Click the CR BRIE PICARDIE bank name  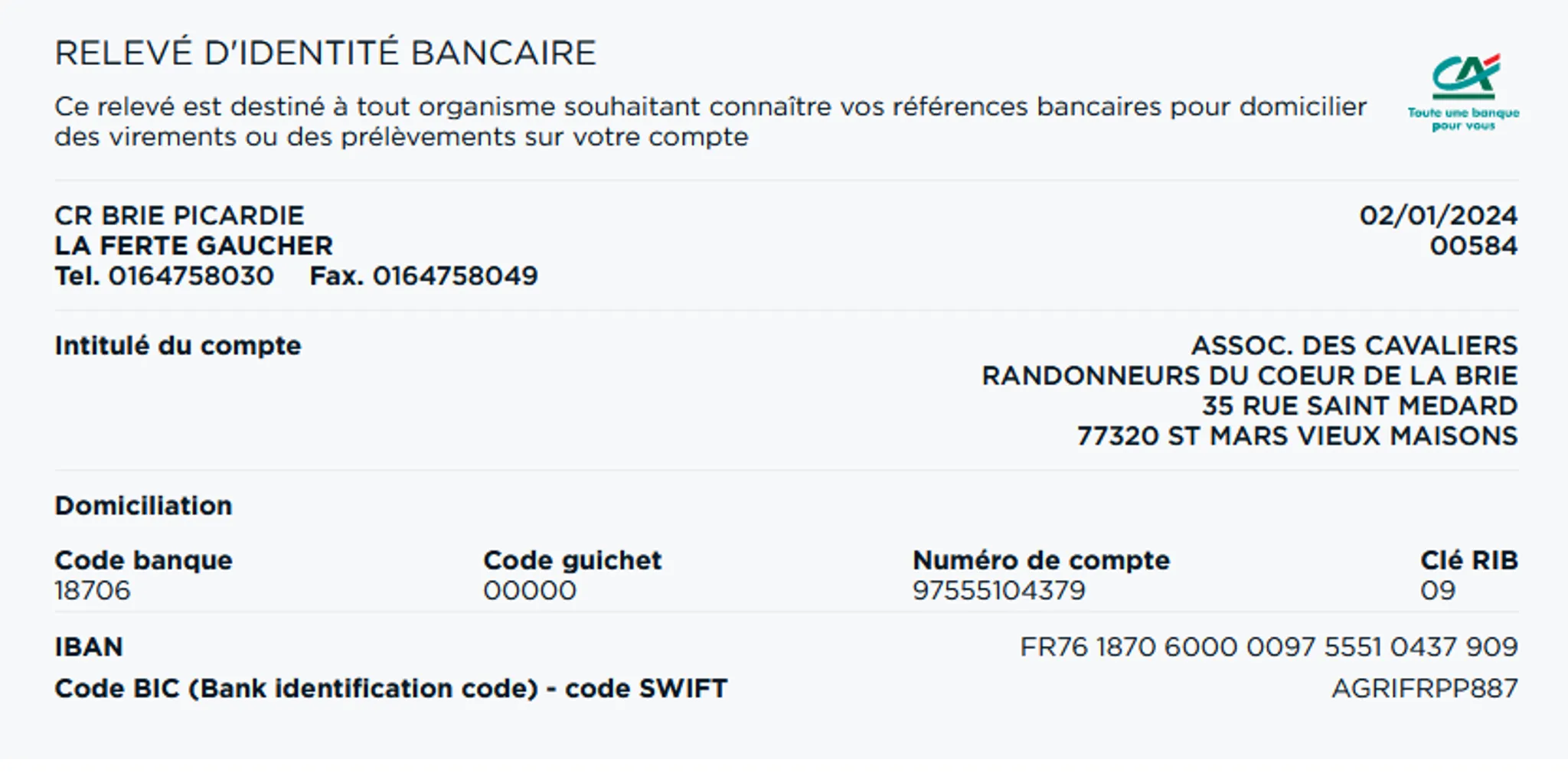point(179,216)
